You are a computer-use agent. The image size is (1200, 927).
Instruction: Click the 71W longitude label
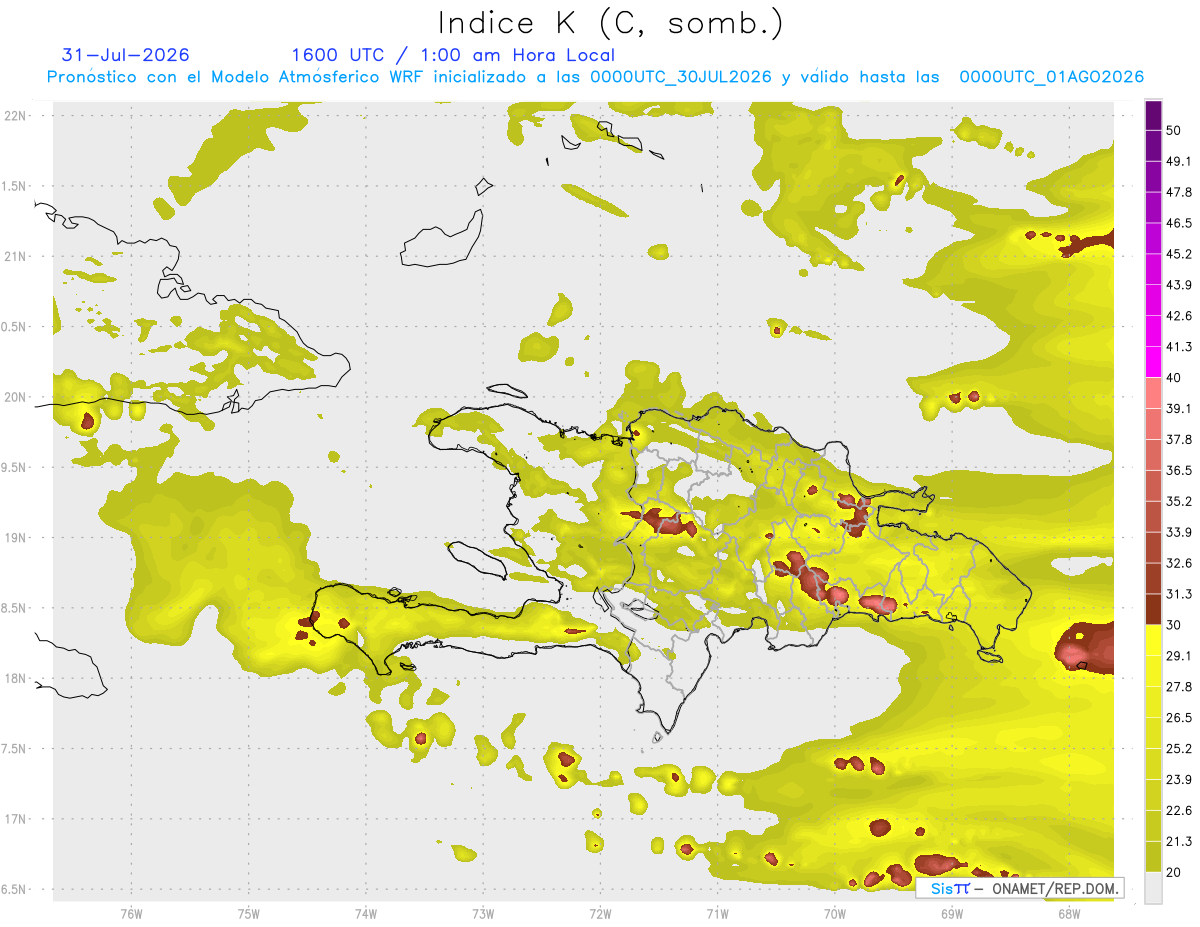tap(717, 914)
